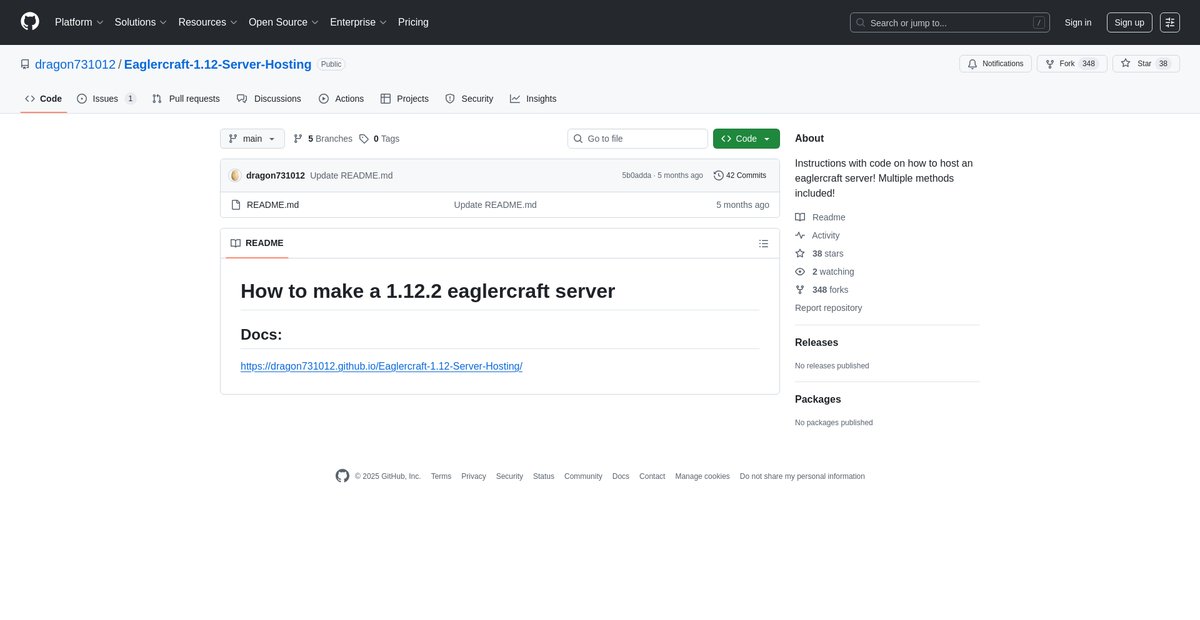Expand the Solutions dropdown
This screenshot has width=1200, height=620.
pyautogui.click(x=140, y=22)
